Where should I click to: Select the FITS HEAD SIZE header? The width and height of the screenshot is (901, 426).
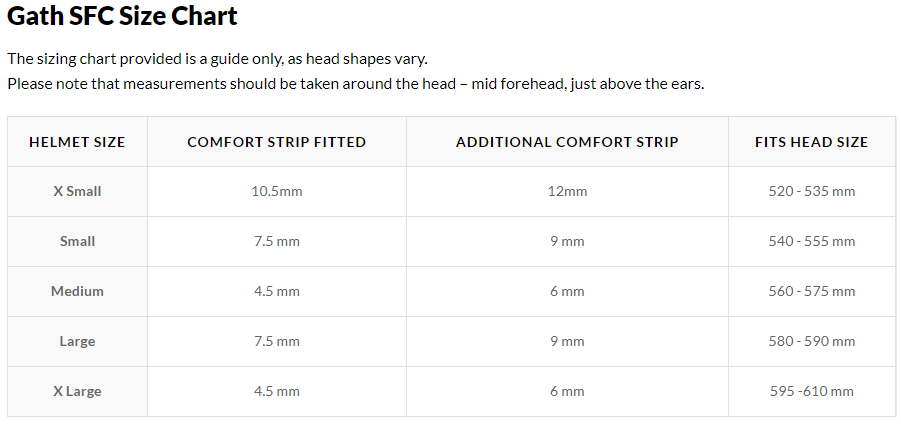click(811, 142)
